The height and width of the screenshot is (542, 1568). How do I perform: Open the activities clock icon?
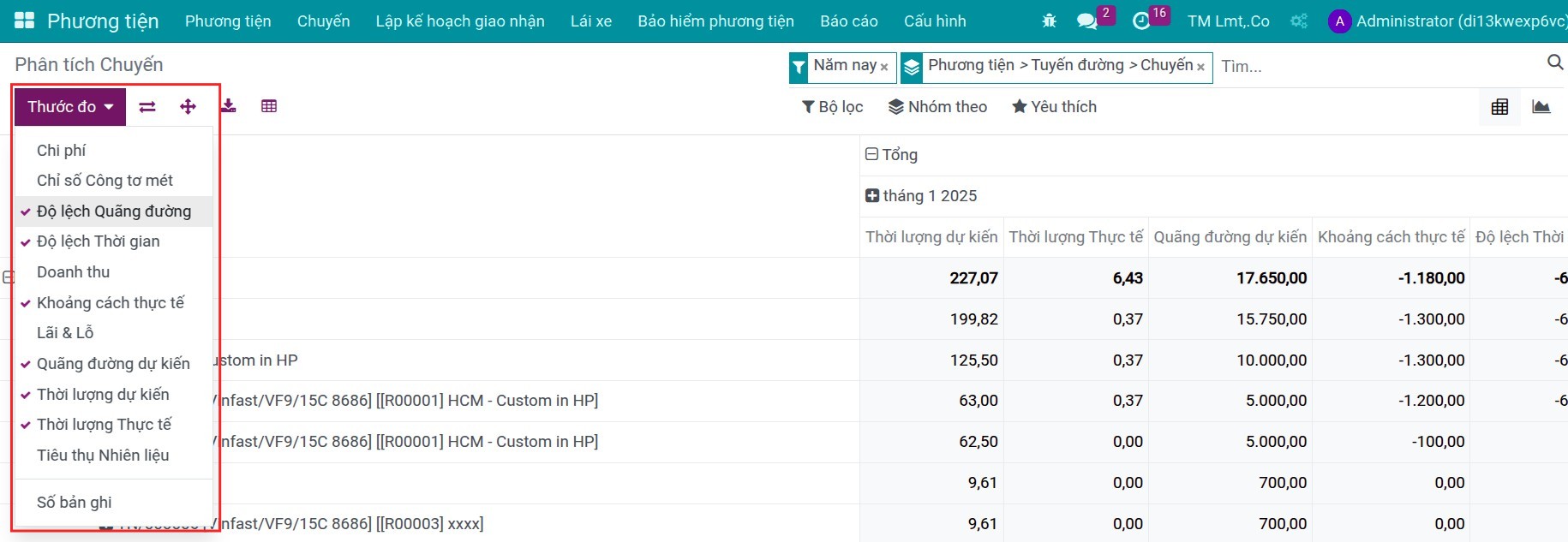click(x=1141, y=21)
